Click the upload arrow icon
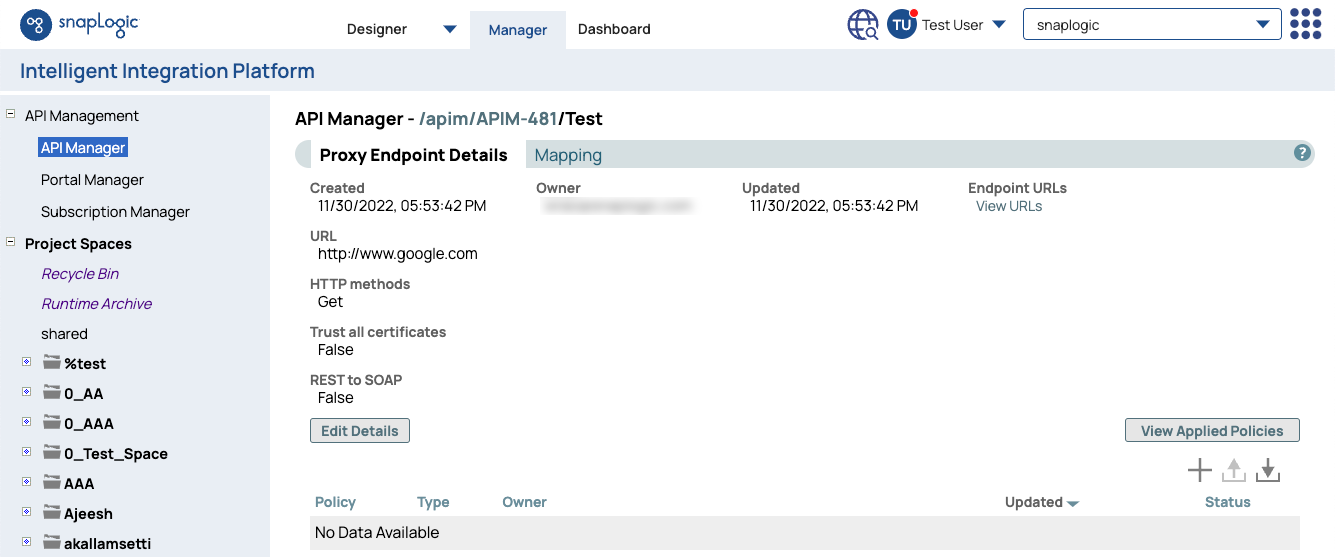Viewport: 1335px width, 557px height. [x=1234, y=470]
